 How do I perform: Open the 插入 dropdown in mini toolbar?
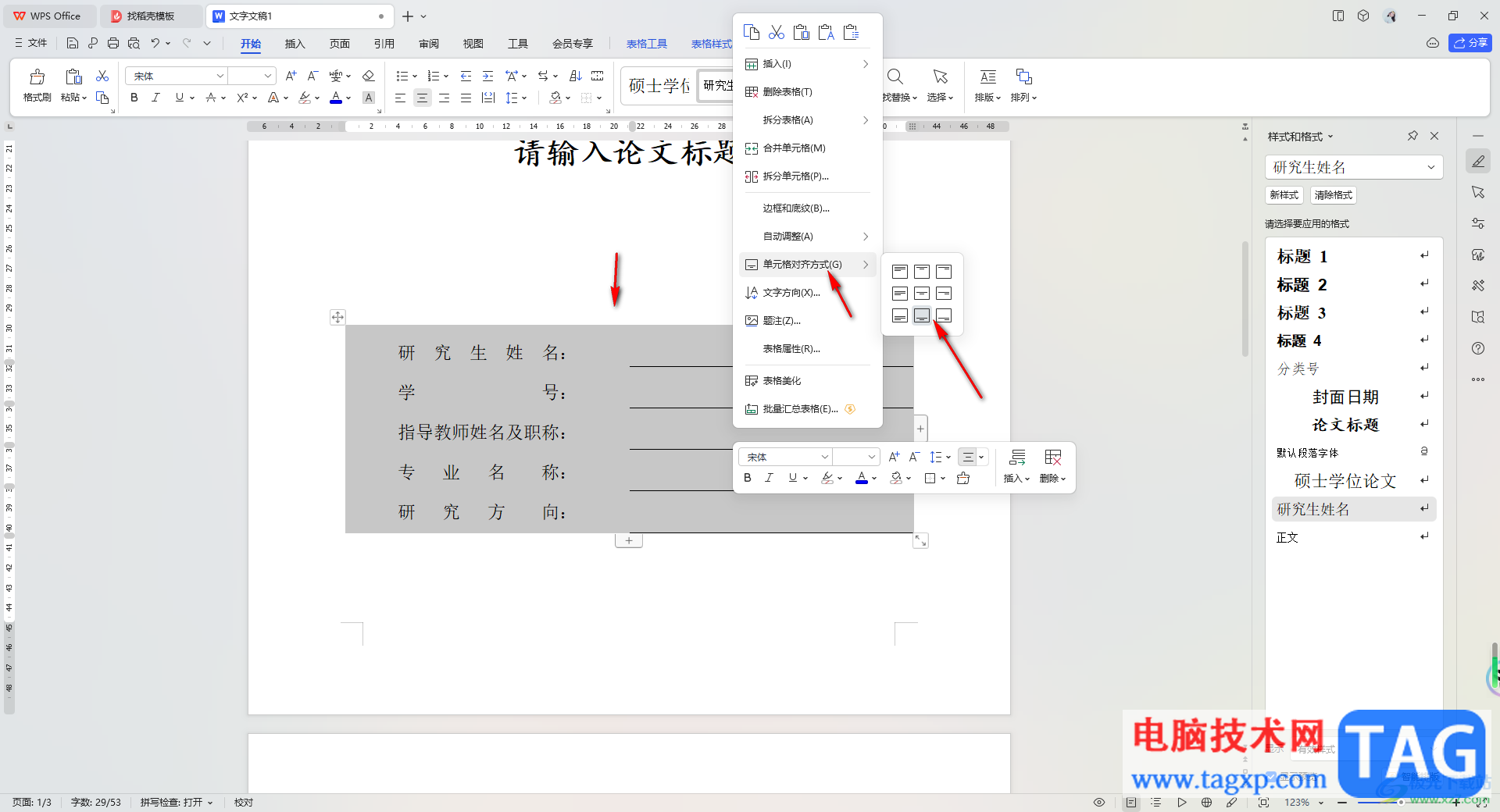(1016, 478)
